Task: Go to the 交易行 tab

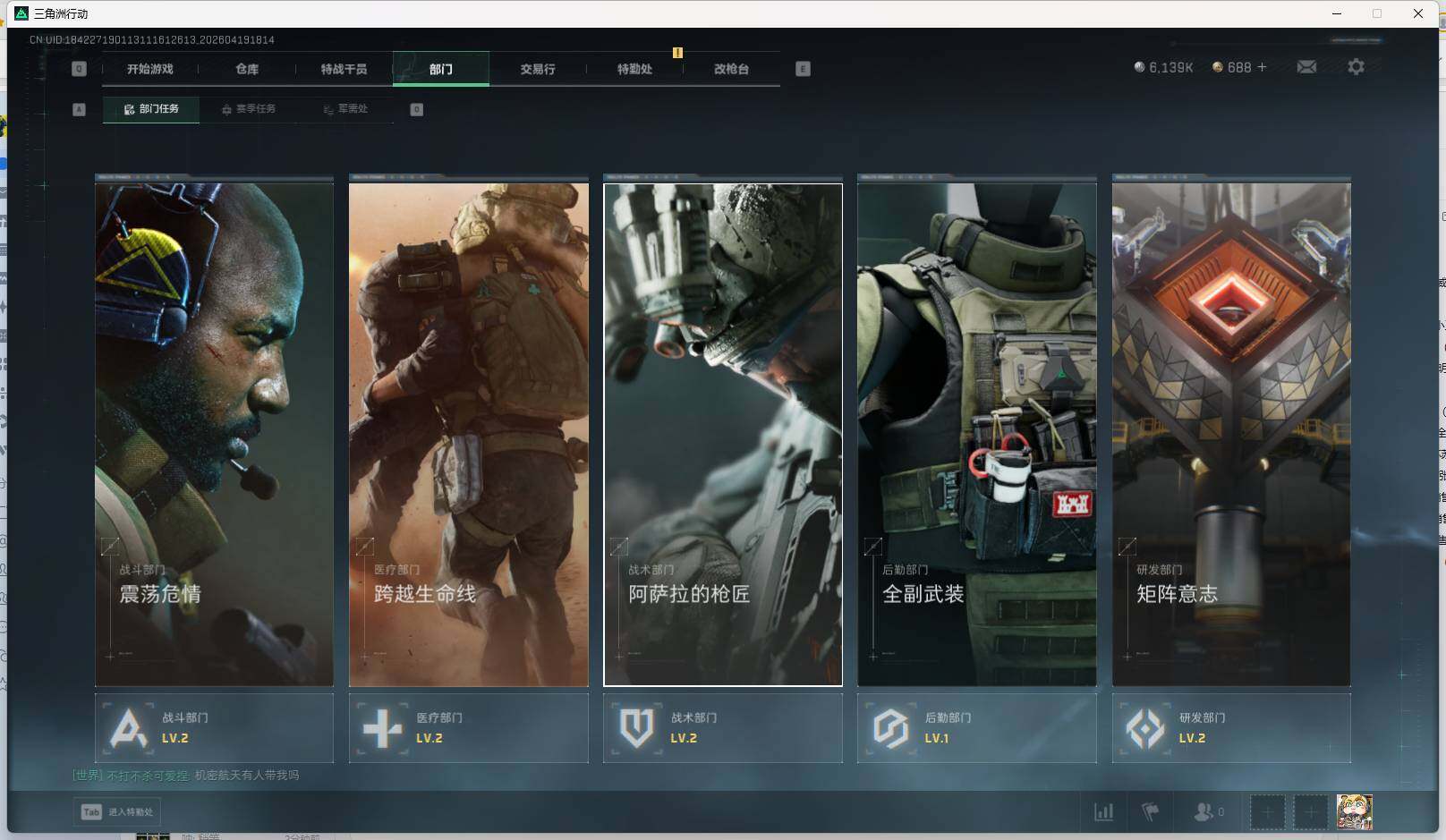Action: 538,69
